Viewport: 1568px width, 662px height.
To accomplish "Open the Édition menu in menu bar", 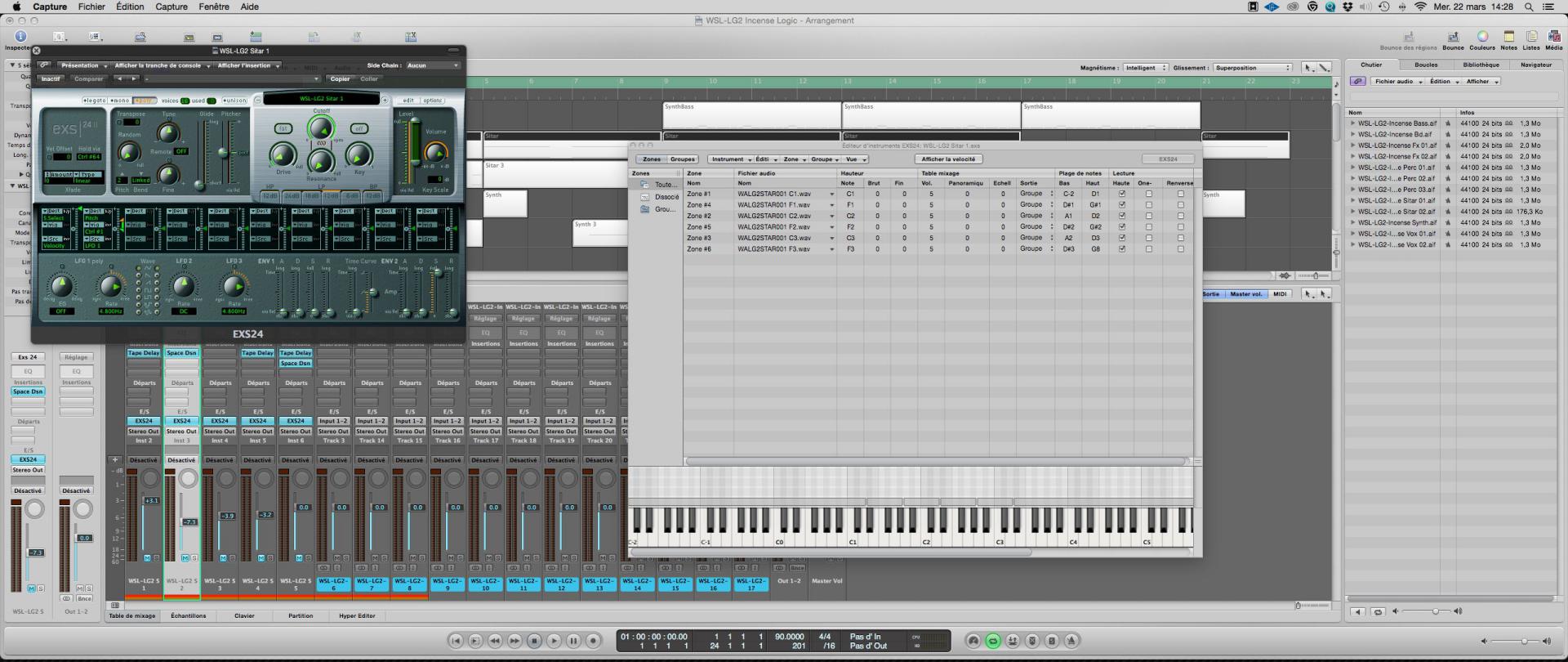I will 130,7.
